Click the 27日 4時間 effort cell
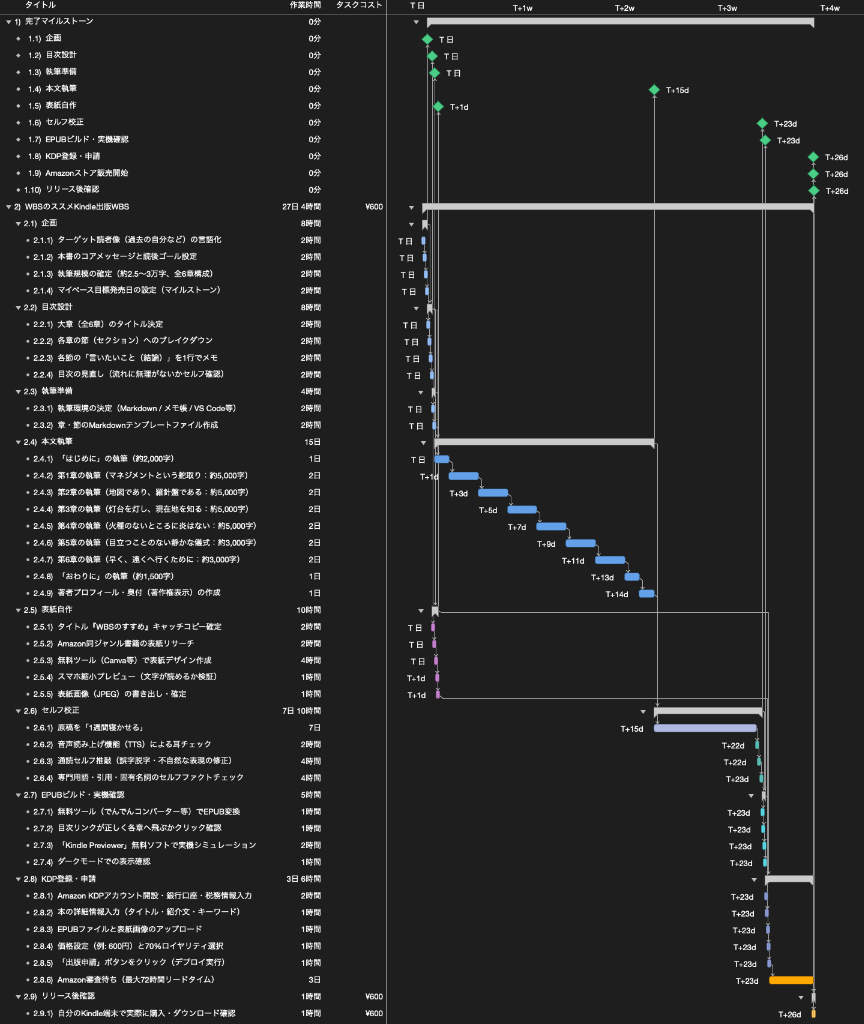 tap(302, 207)
